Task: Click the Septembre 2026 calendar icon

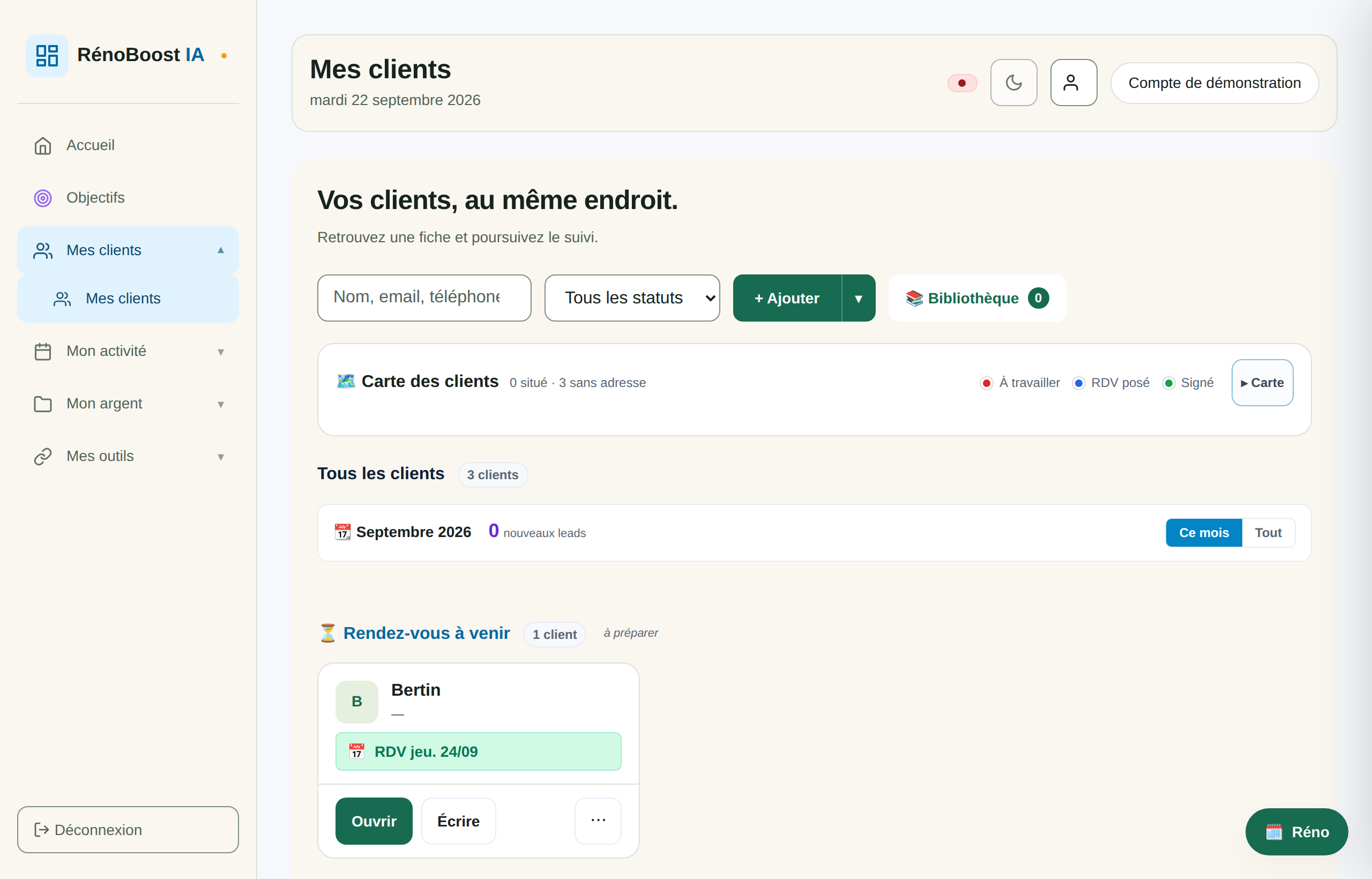Action: click(342, 532)
